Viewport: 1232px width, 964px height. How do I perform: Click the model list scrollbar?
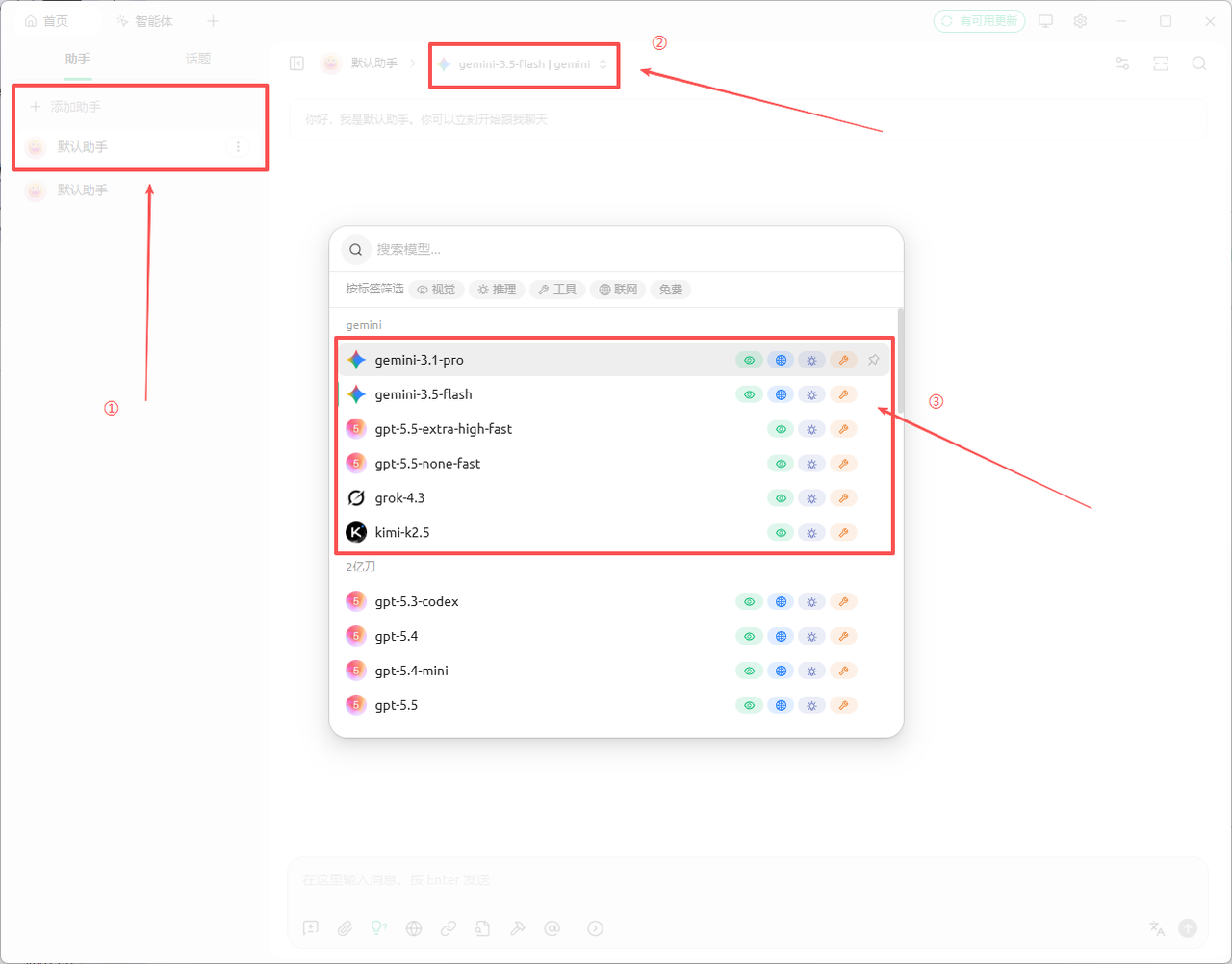coord(900,362)
